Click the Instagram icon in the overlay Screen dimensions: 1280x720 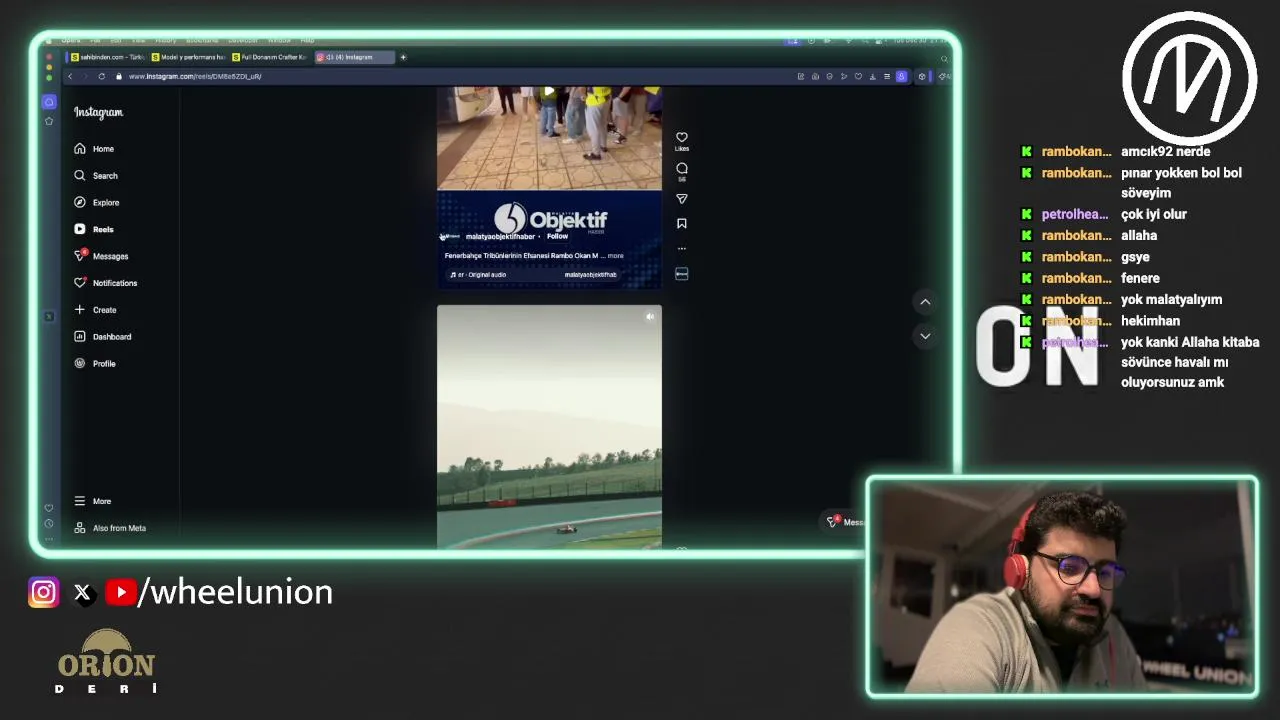click(44, 593)
